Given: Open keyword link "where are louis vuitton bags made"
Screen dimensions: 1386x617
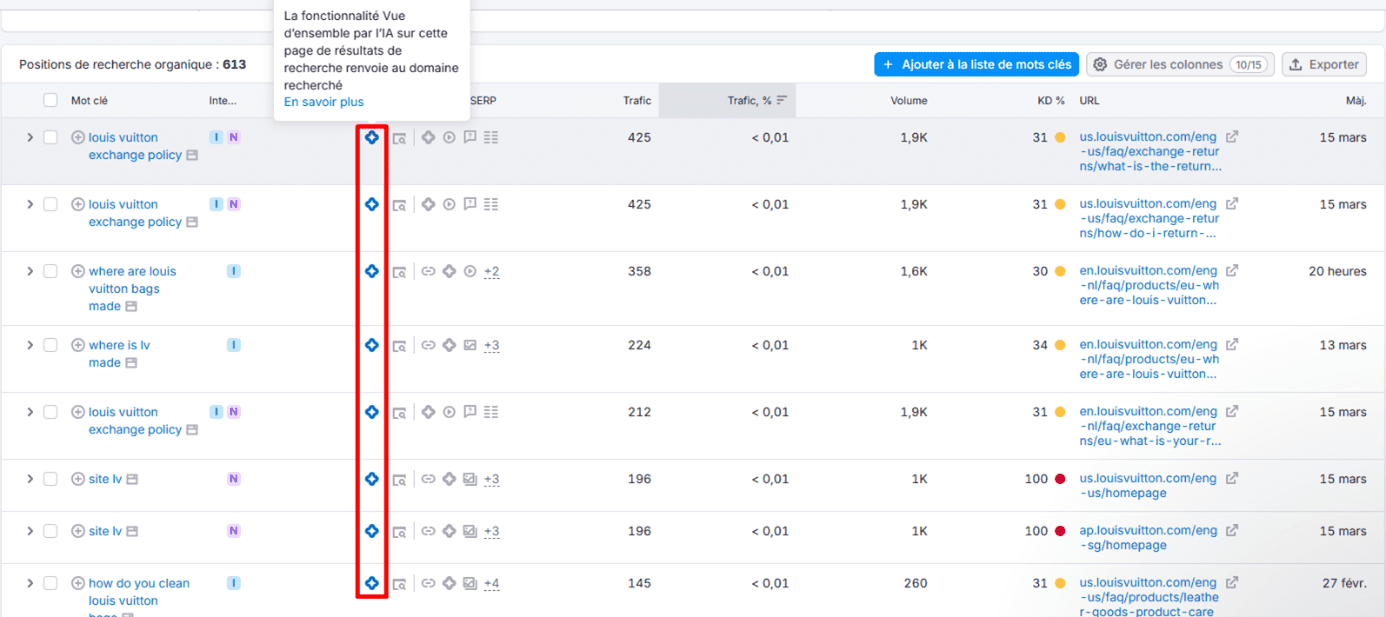Looking at the screenshot, I should [130, 288].
